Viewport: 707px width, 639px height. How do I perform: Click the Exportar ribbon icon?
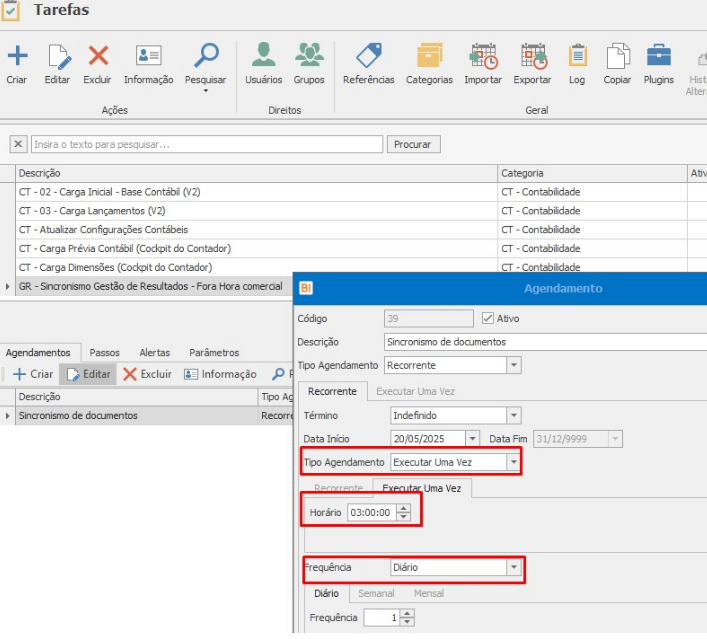tap(533, 56)
